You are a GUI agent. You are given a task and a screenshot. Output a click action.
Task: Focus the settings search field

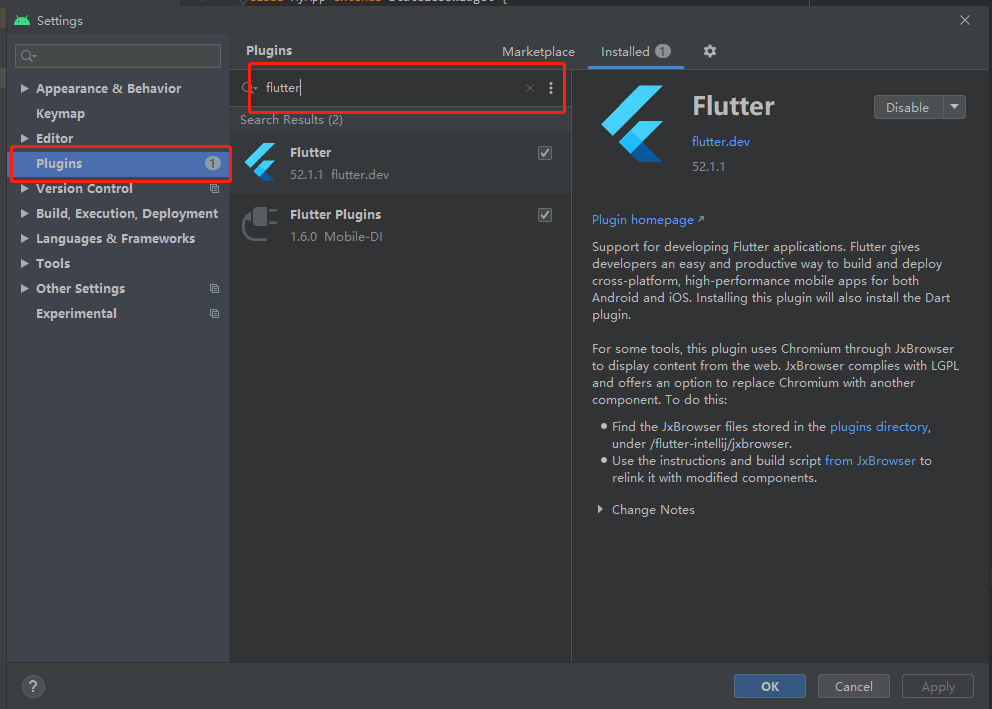[118, 56]
